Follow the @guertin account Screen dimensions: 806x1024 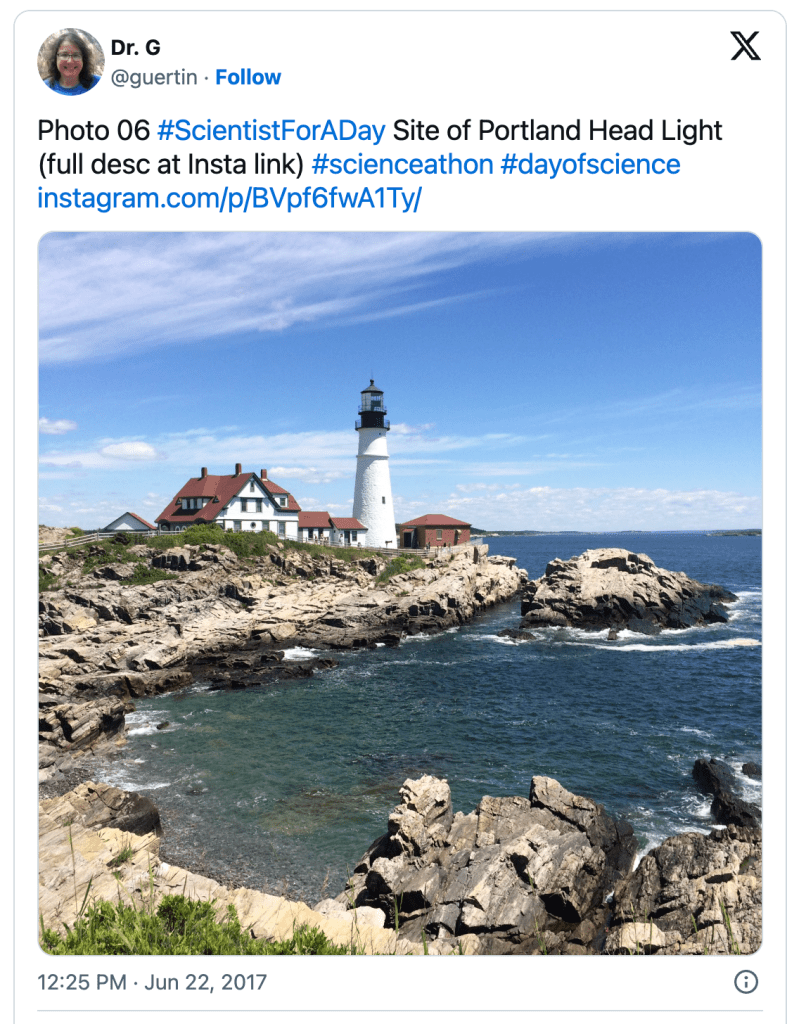[x=248, y=77]
